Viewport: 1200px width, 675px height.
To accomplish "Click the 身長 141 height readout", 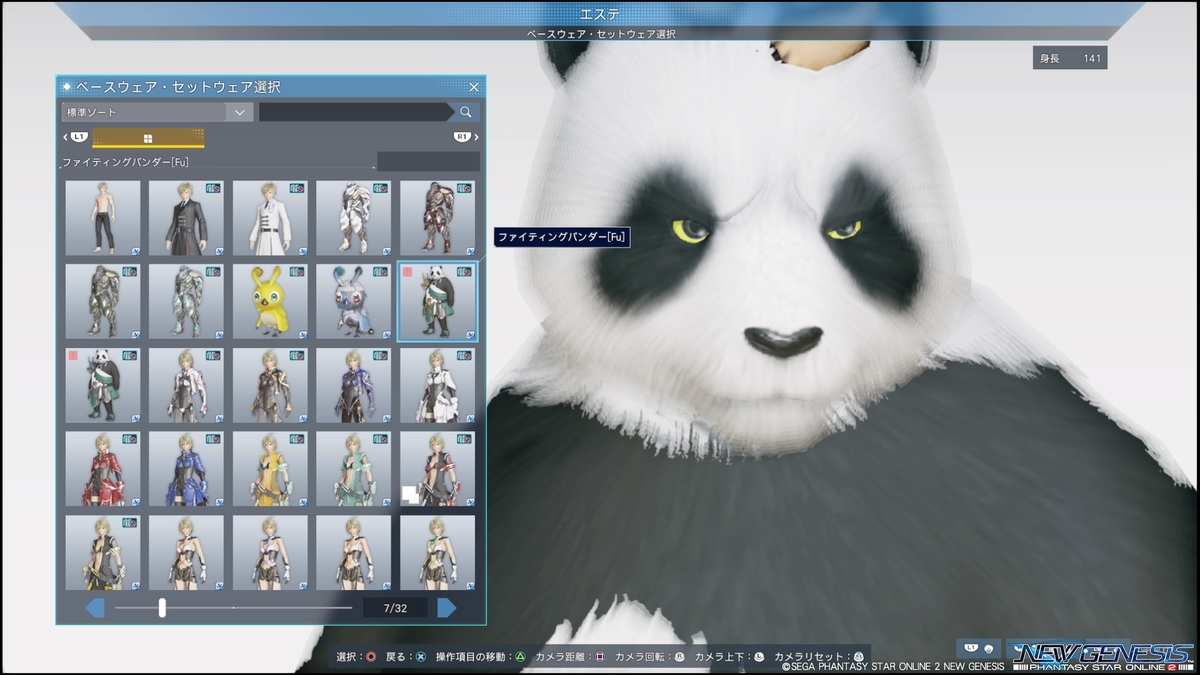I will point(1070,59).
